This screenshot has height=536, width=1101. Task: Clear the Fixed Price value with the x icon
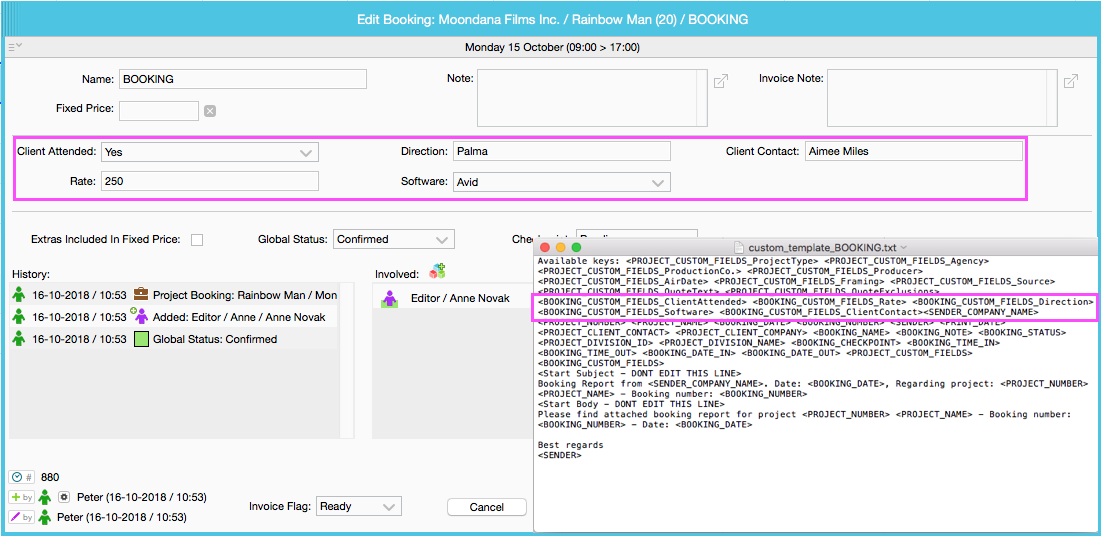[x=209, y=111]
